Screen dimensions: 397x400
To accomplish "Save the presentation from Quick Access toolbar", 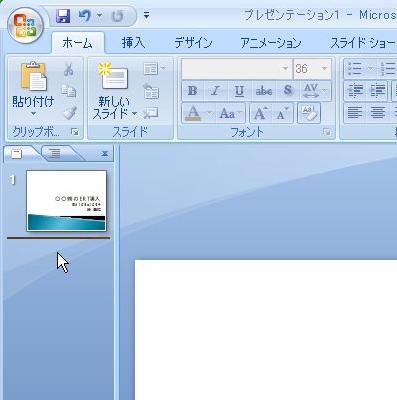I will tap(63, 16).
